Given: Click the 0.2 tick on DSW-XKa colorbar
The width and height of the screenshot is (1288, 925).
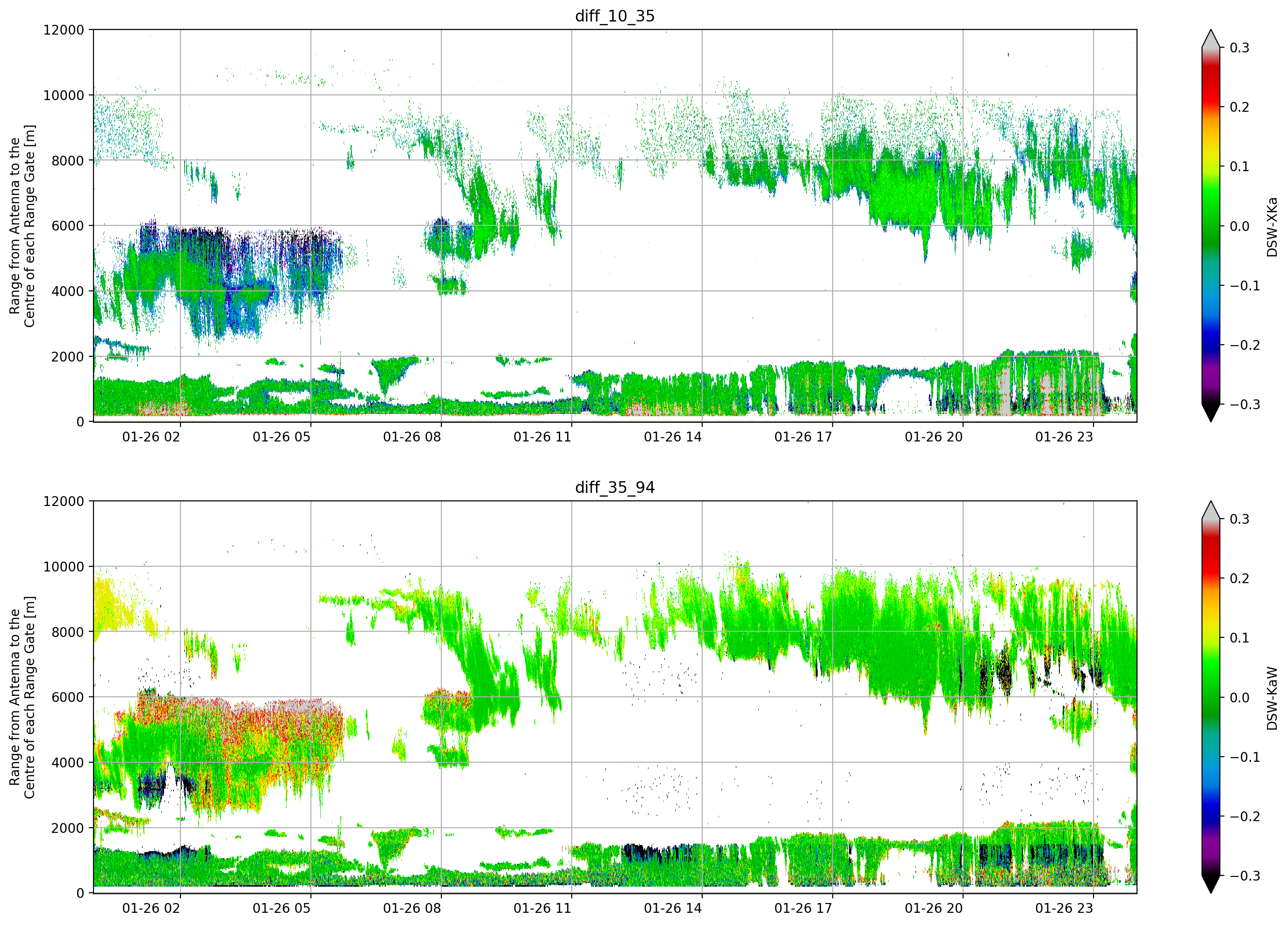Looking at the screenshot, I should coord(1240,108).
